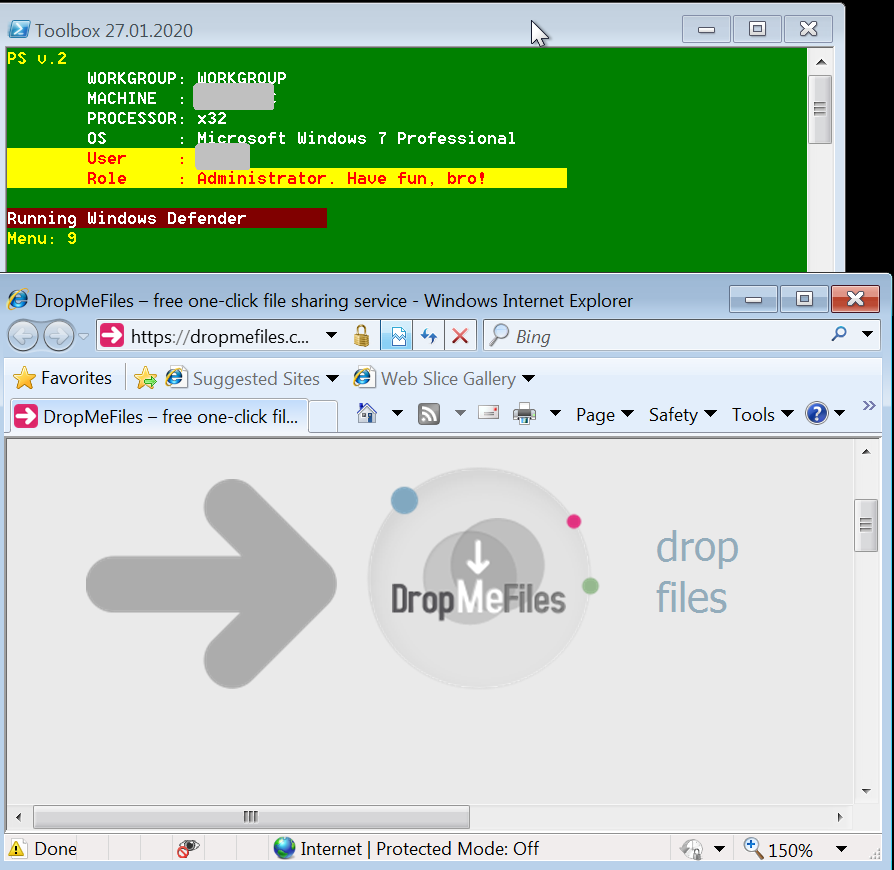Screen dimensions: 894x870
Task: Click the IE back navigation button
Action: 23,336
